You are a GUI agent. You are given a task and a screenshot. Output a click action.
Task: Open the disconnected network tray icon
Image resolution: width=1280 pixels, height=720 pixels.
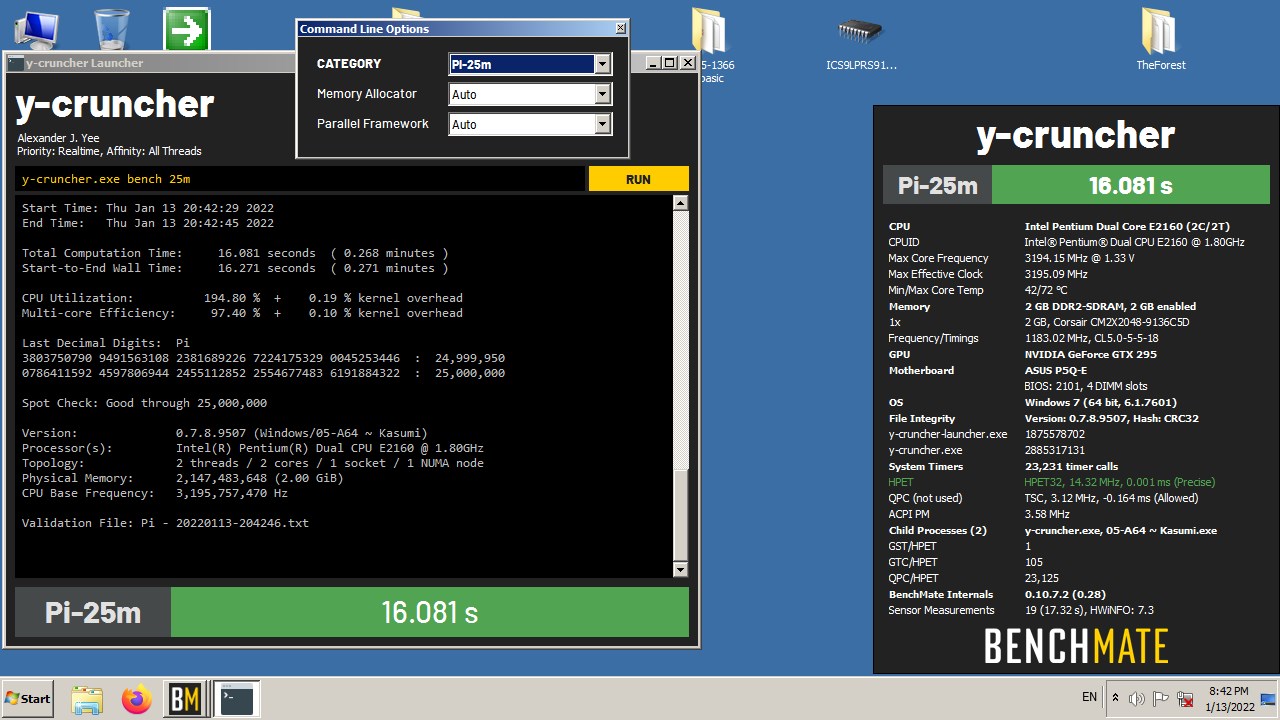[x=1185, y=699]
